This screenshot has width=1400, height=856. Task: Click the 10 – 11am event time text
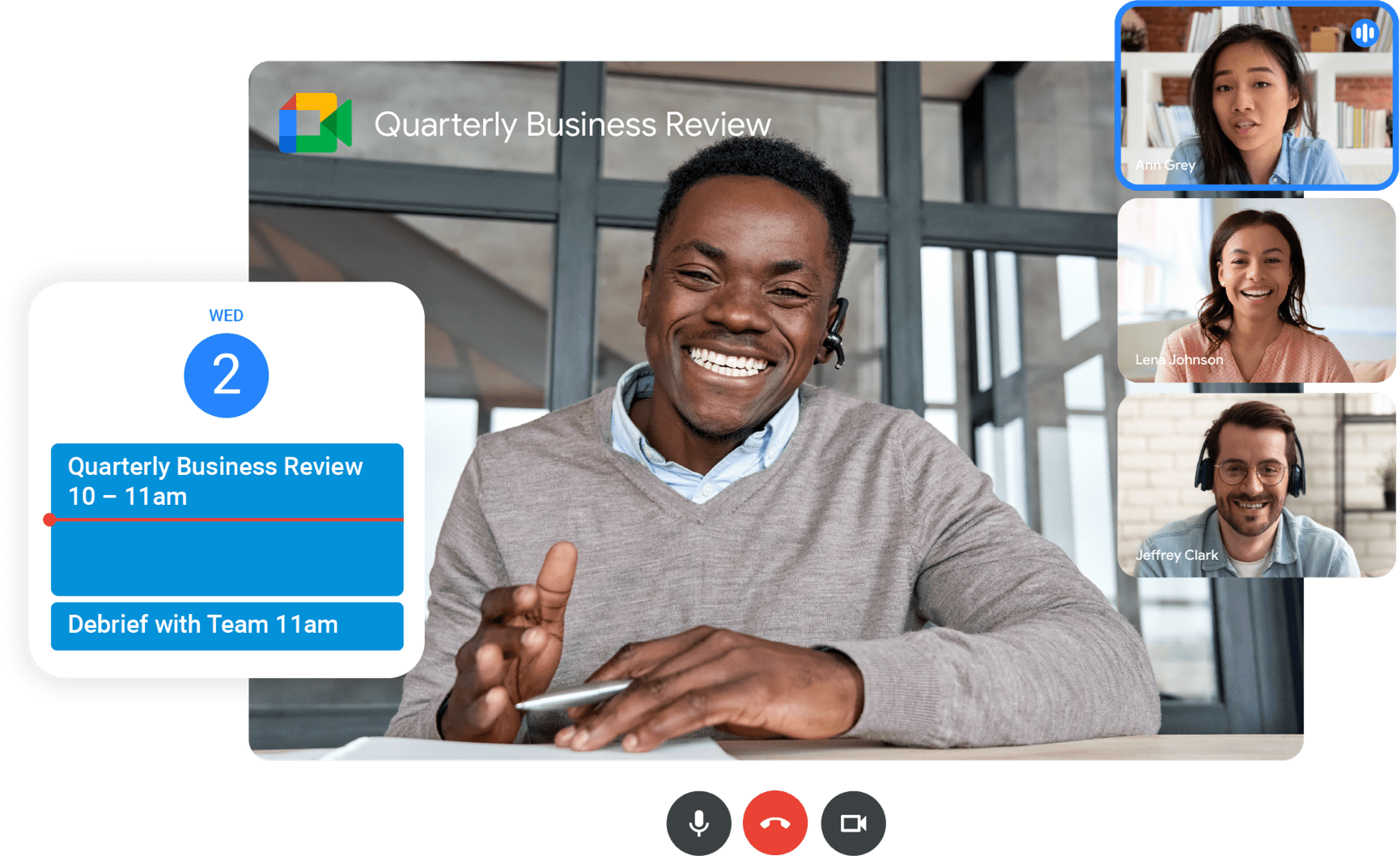coord(127,497)
